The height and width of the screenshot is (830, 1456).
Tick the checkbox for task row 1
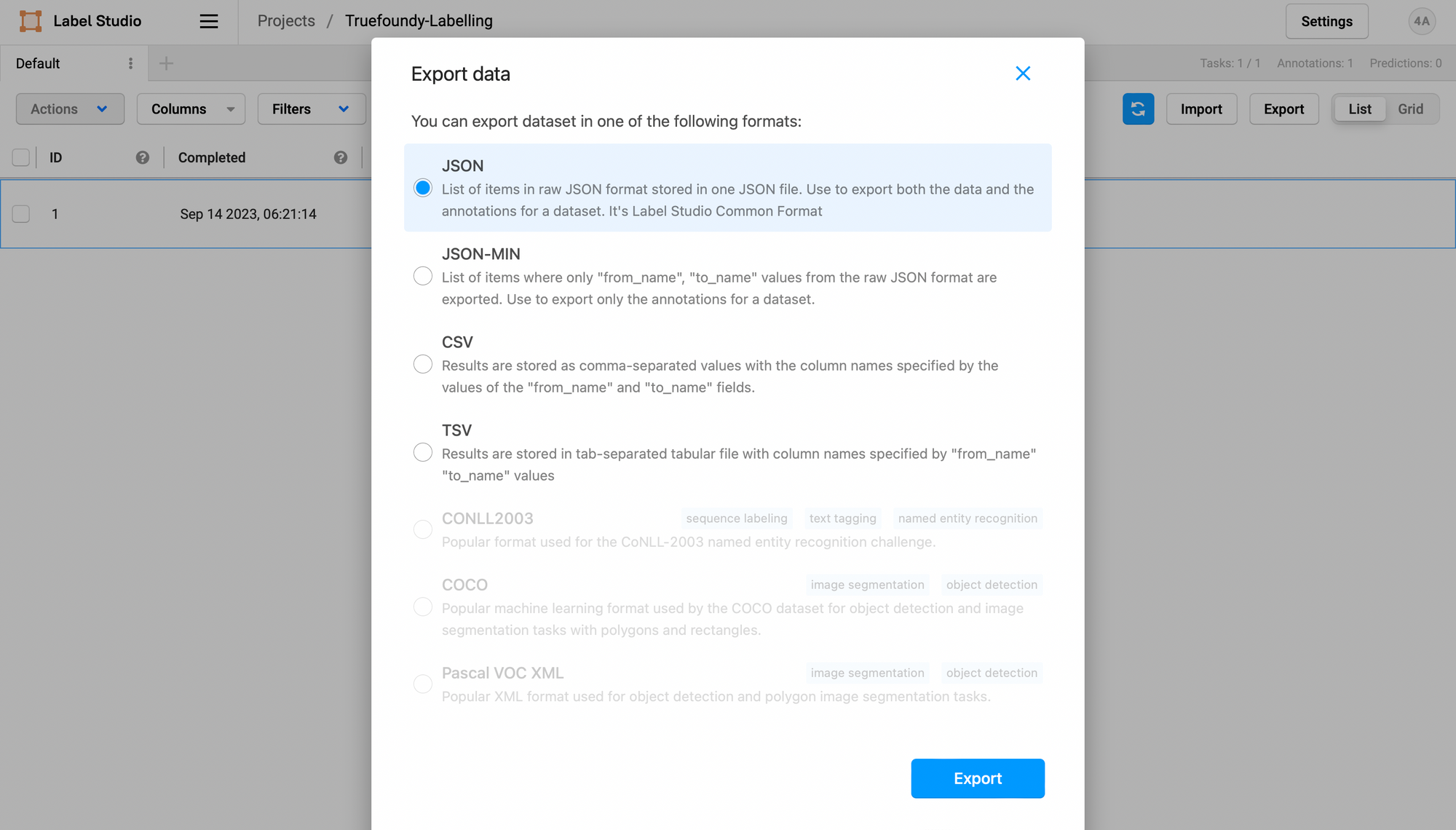(21, 214)
